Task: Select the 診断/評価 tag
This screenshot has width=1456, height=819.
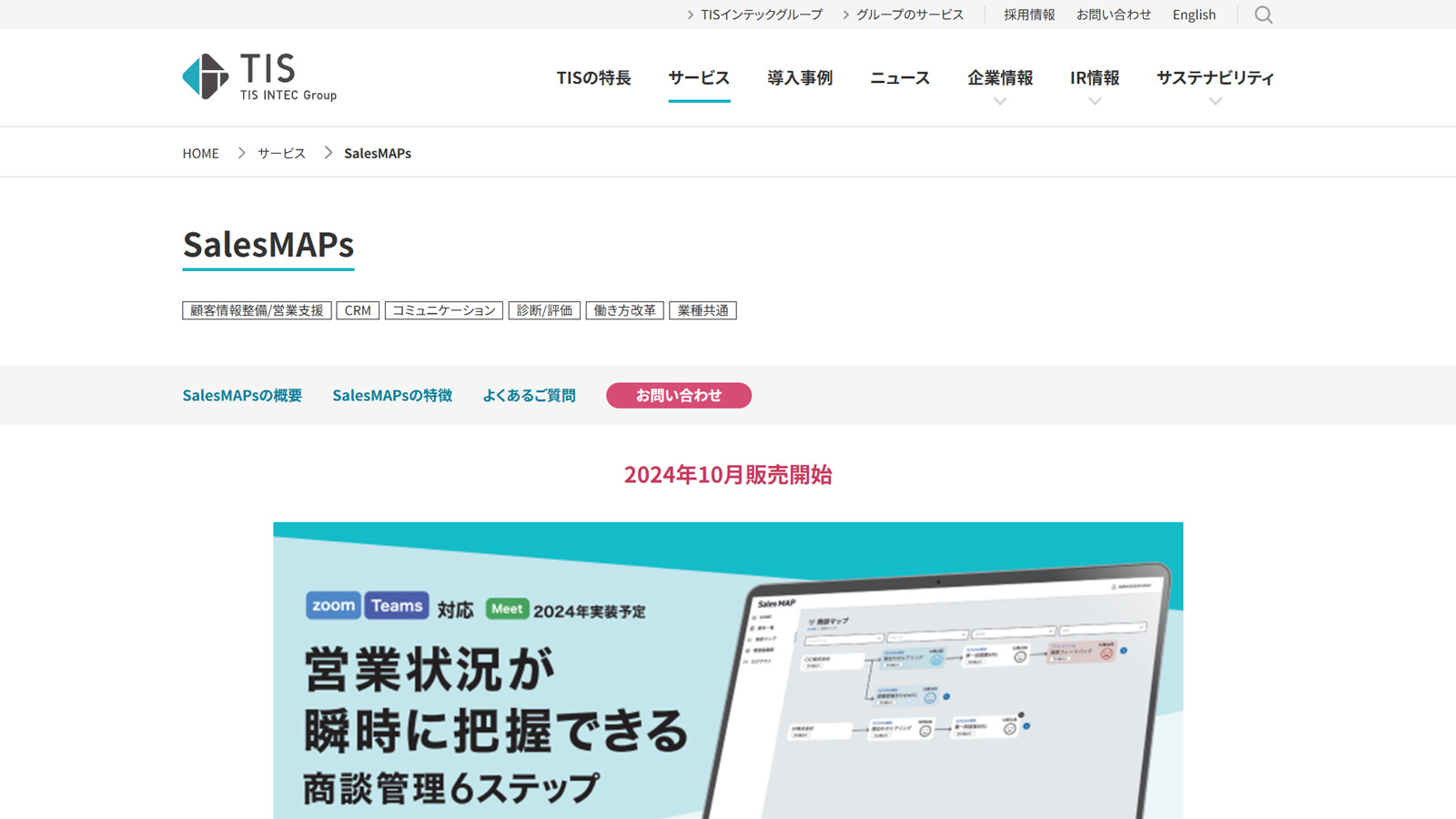Action: click(544, 310)
